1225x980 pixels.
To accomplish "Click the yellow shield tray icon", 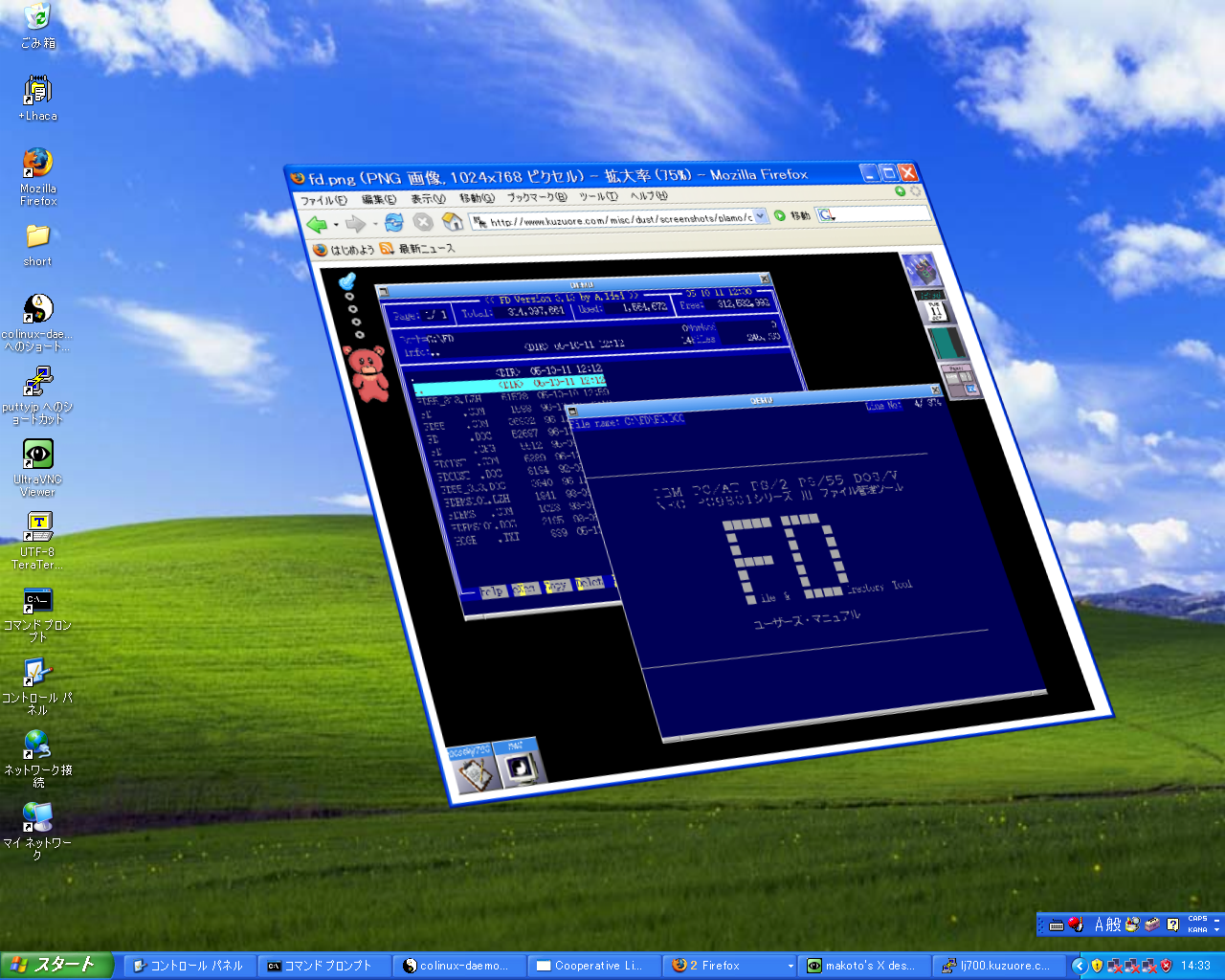I will (1098, 967).
